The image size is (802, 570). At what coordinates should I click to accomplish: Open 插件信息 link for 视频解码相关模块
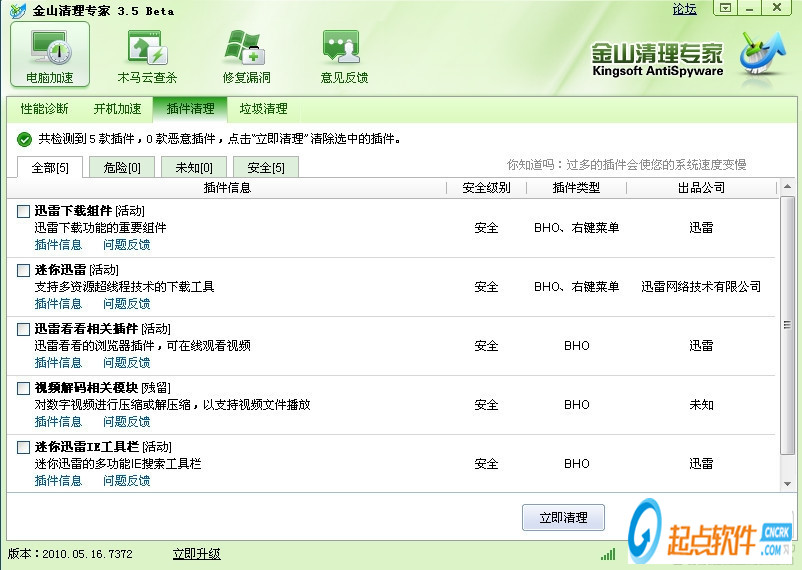pos(58,422)
